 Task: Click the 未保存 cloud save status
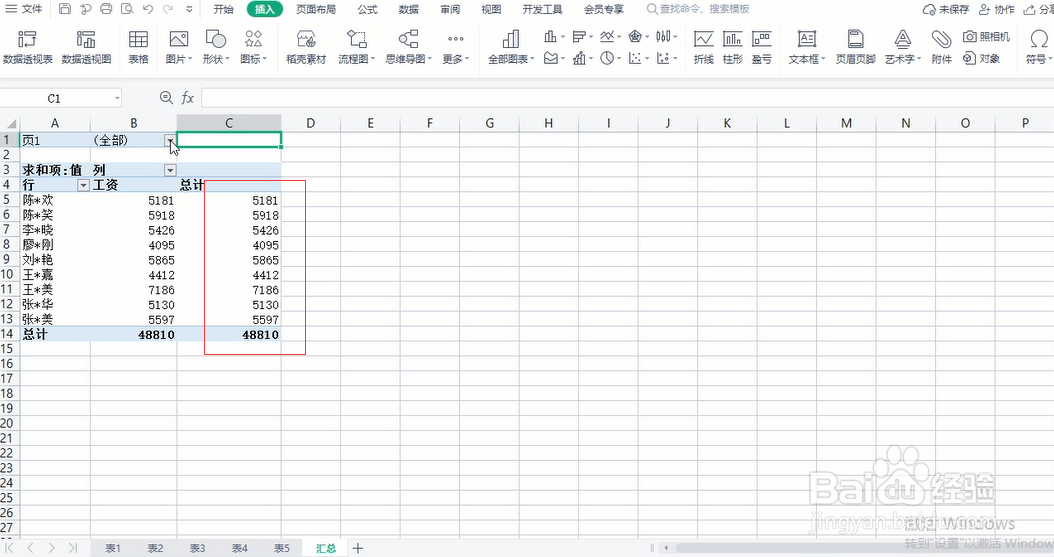coord(946,9)
